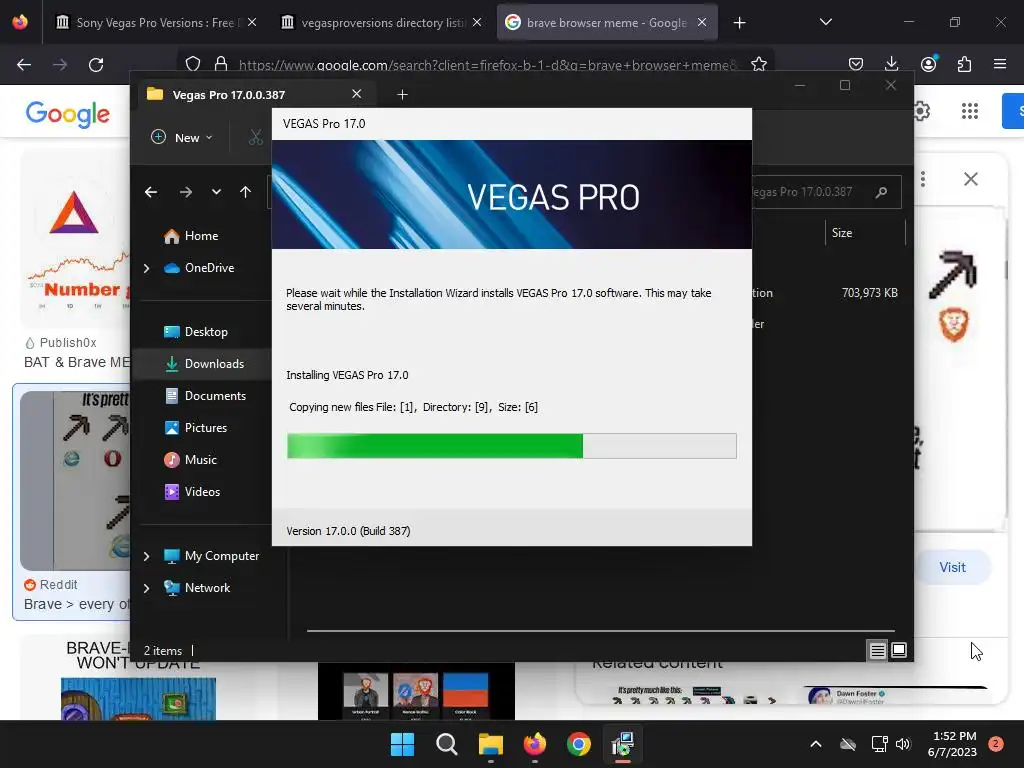Open the Firefox account icon
This screenshot has width=1024, height=768.
(928, 64)
